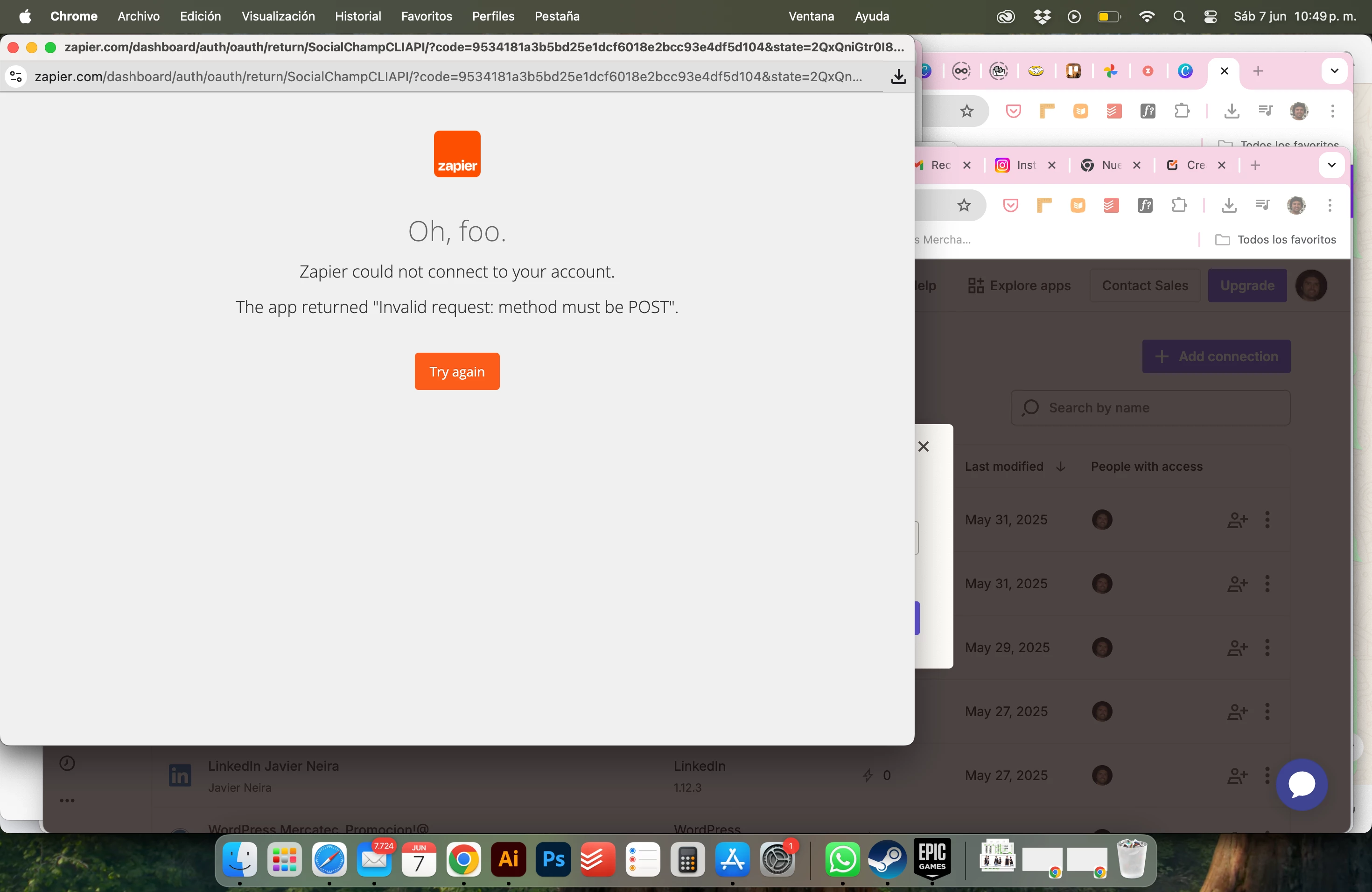Click the Wi-Fi status icon
This screenshot has height=892, width=1372.
pos(1147,17)
